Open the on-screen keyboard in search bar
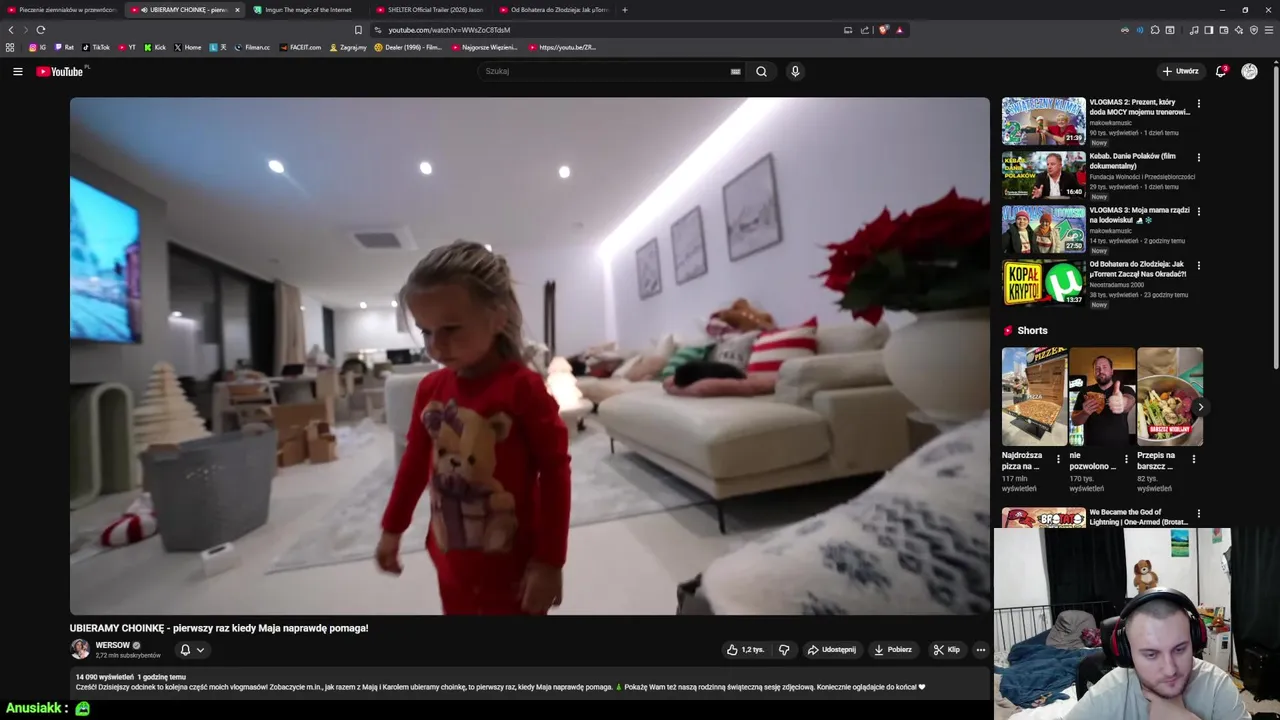Screen dimensions: 1280x720 (x=736, y=72)
